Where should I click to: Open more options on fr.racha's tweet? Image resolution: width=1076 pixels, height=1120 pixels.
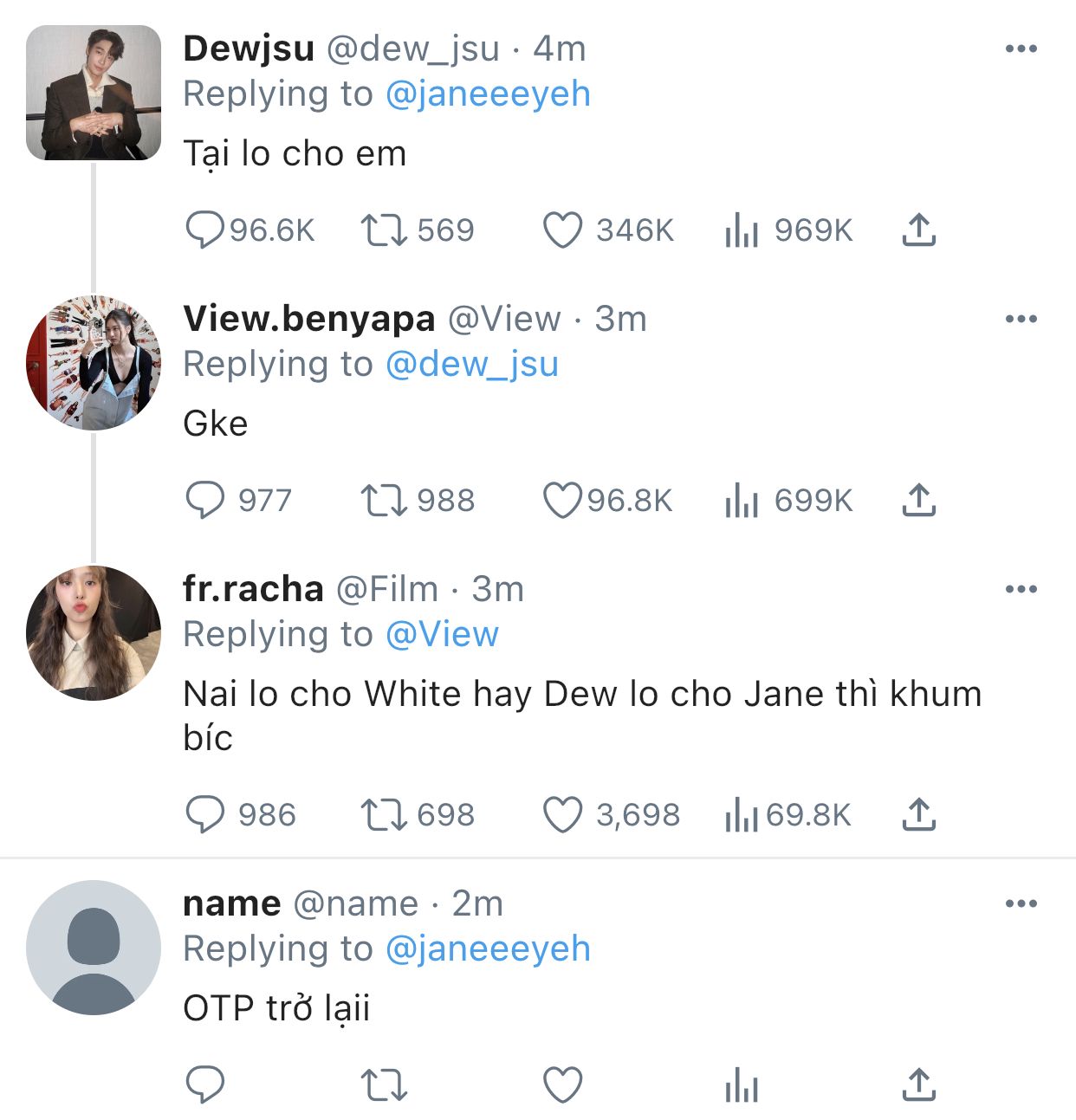(x=1021, y=589)
